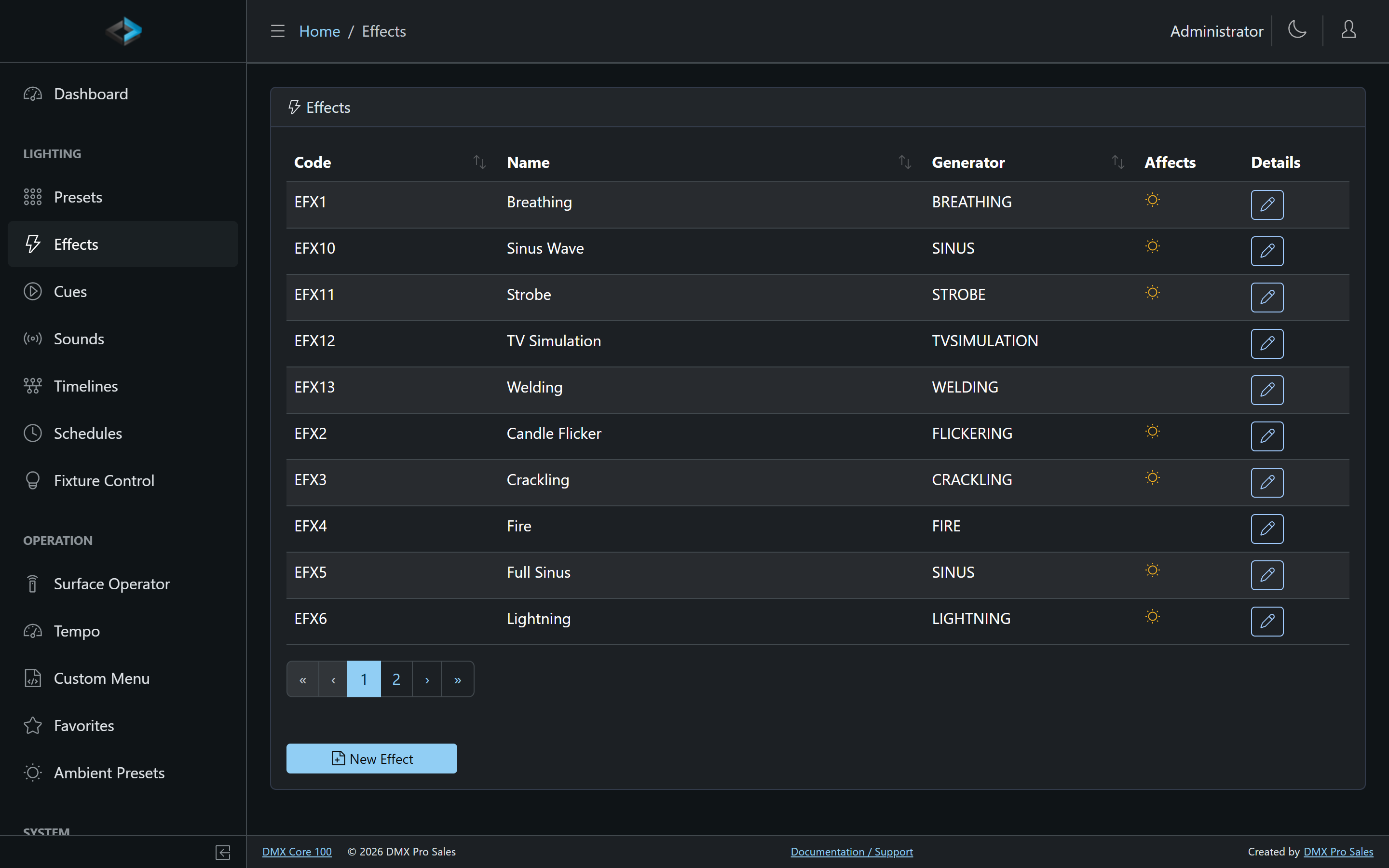
Task: Switch to dark mode moon icon
Action: click(1297, 30)
